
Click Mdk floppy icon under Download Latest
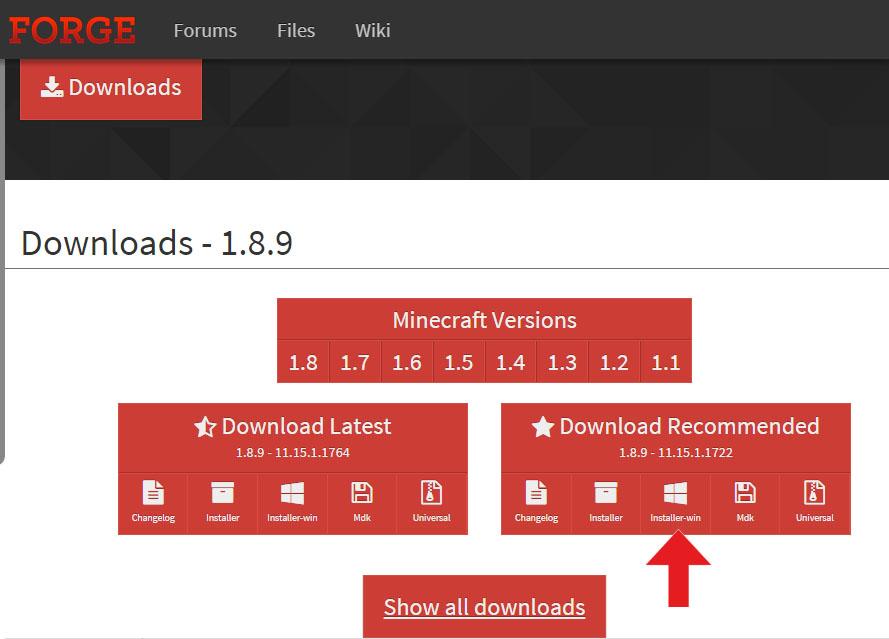(x=362, y=501)
